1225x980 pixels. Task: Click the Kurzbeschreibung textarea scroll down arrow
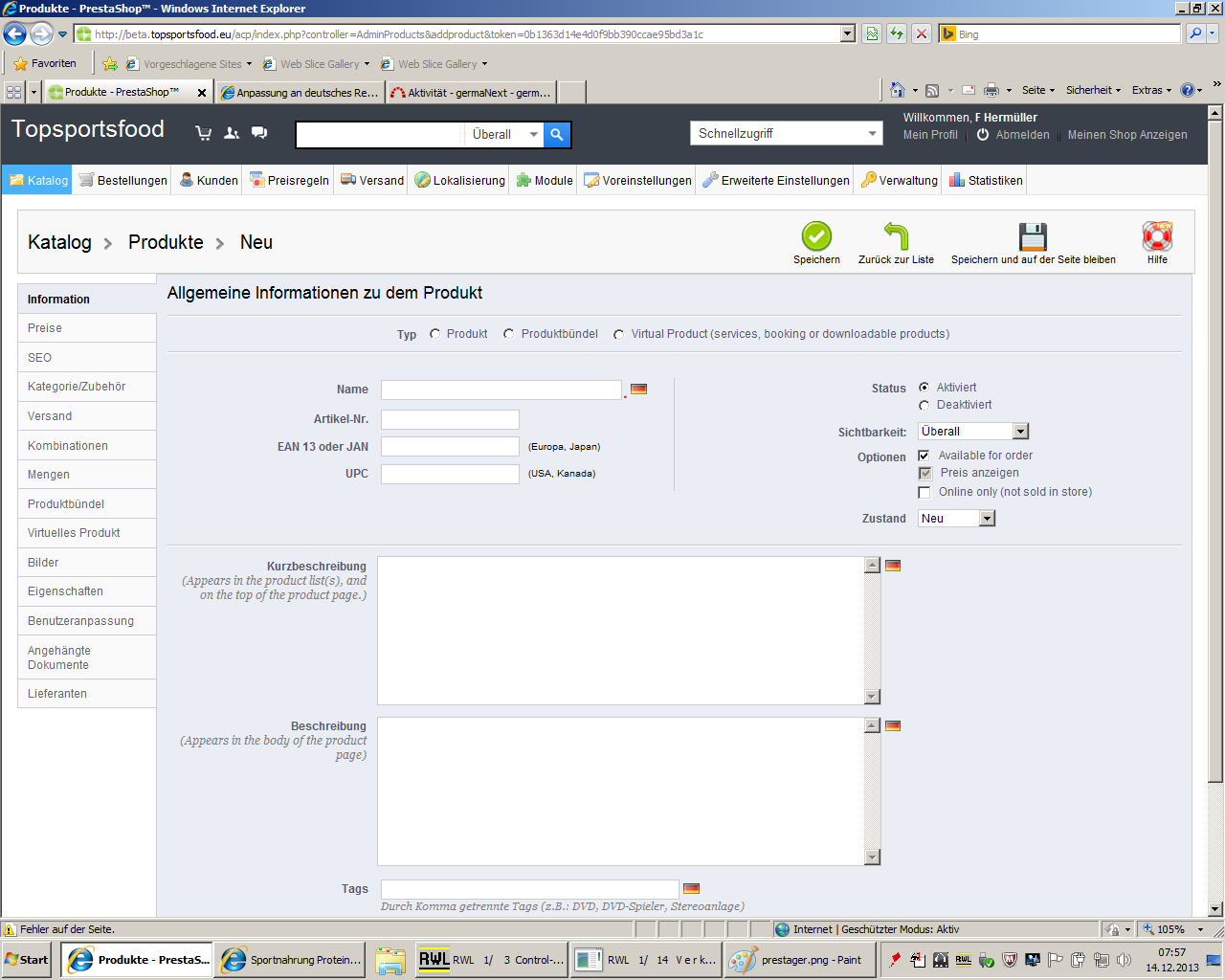coord(872,697)
